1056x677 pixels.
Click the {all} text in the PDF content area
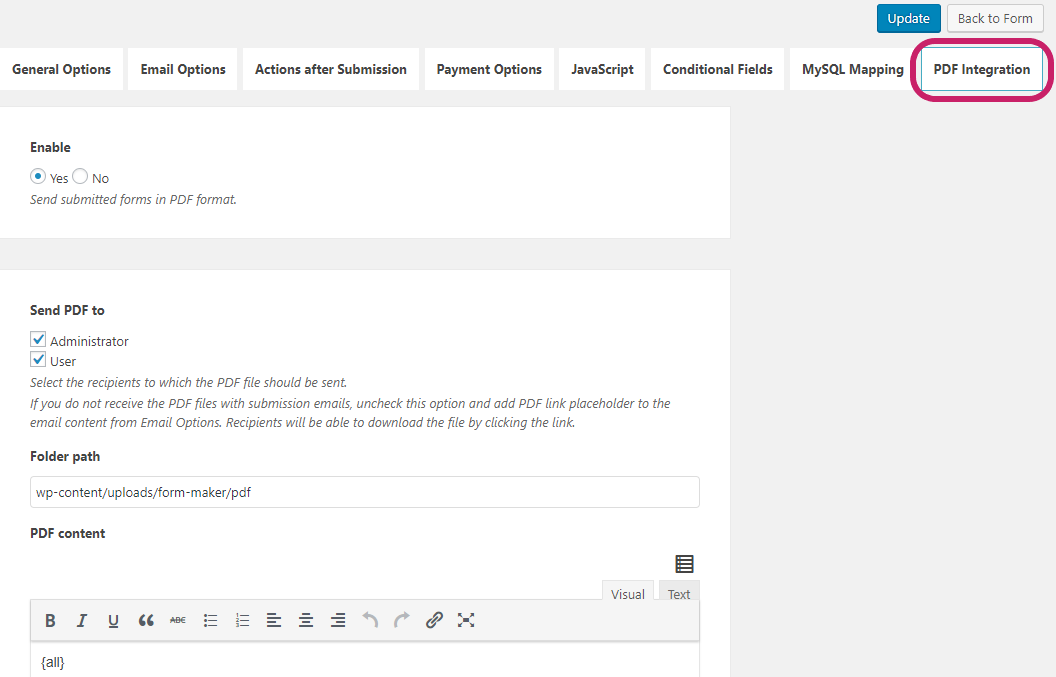pos(53,662)
